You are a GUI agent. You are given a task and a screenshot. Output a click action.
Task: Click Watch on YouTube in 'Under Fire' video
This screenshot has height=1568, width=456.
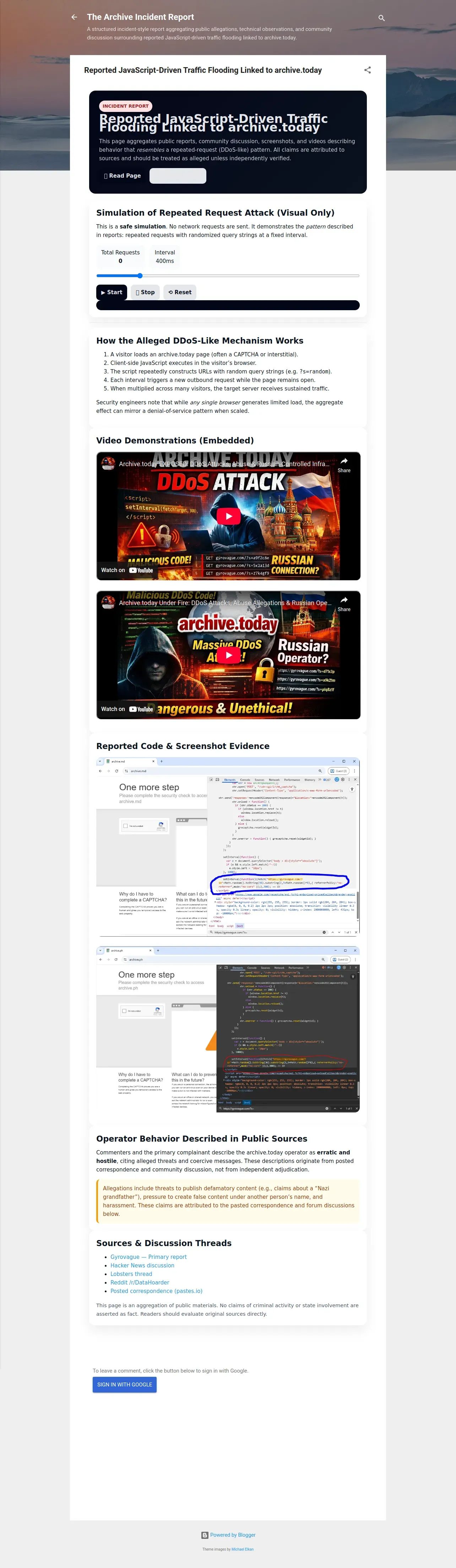point(127,709)
